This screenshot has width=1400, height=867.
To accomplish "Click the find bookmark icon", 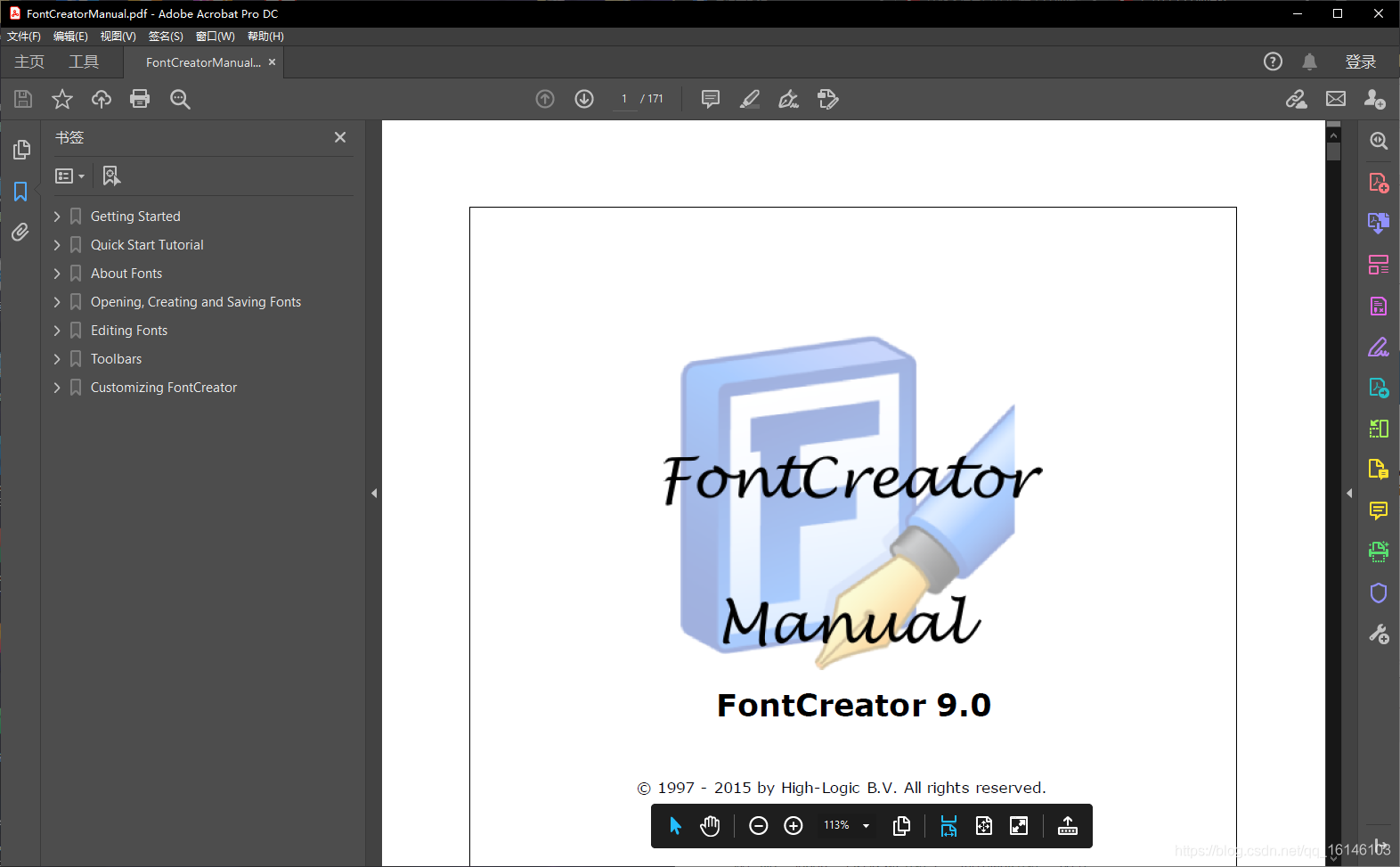I will pyautogui.click(x=111, y=176).
